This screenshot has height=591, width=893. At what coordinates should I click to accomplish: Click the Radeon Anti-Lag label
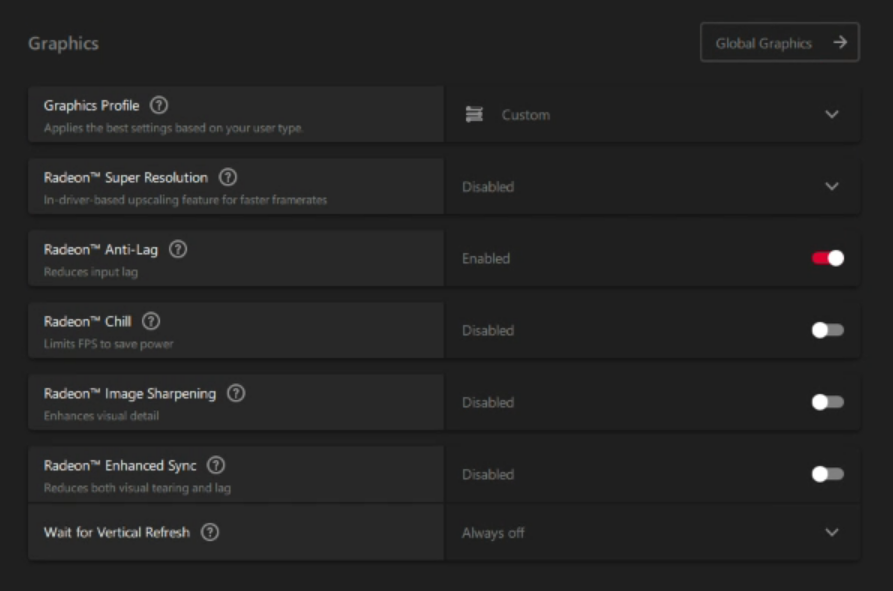pyautogui.click(x=101, y=250)
